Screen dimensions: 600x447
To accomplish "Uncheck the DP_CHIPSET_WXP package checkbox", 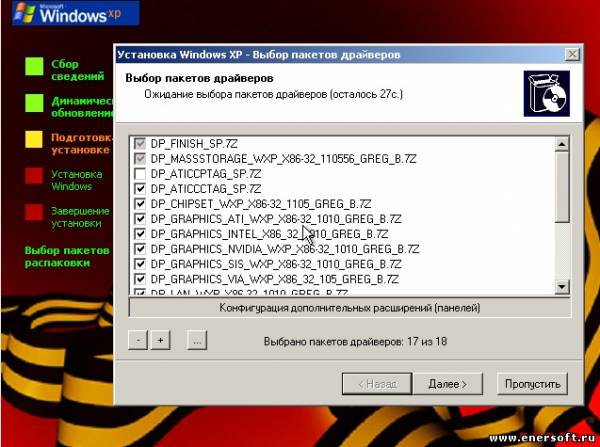I will coord(140,204).
